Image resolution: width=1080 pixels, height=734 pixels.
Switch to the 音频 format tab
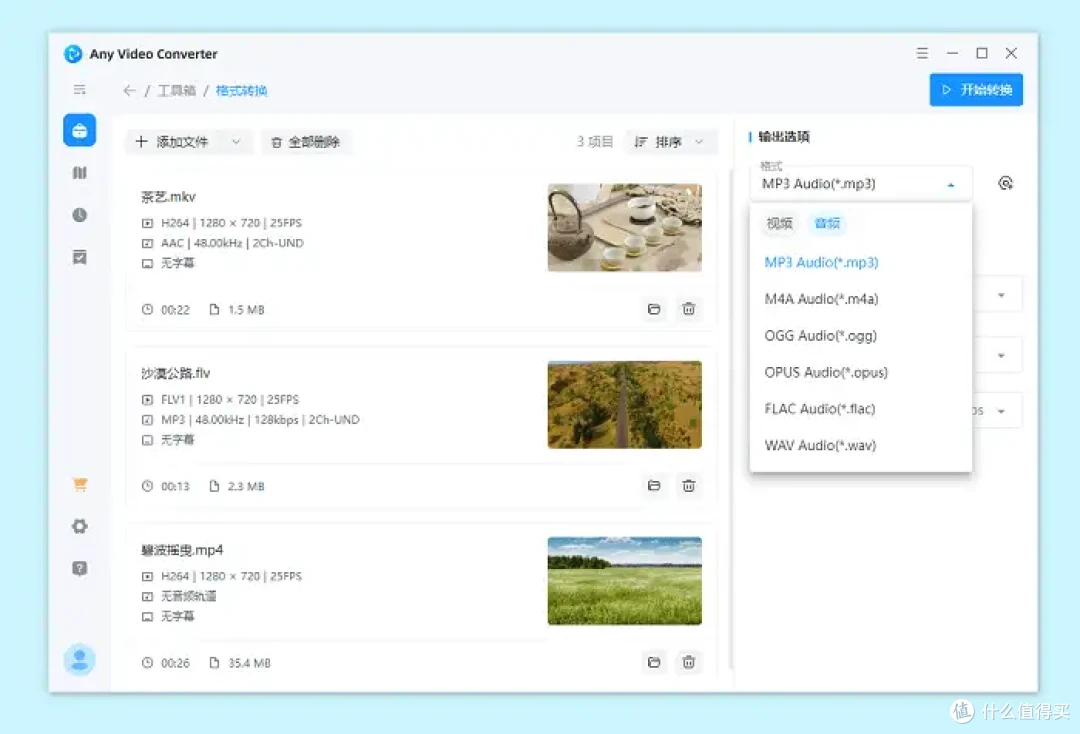(x=827, y=223)
